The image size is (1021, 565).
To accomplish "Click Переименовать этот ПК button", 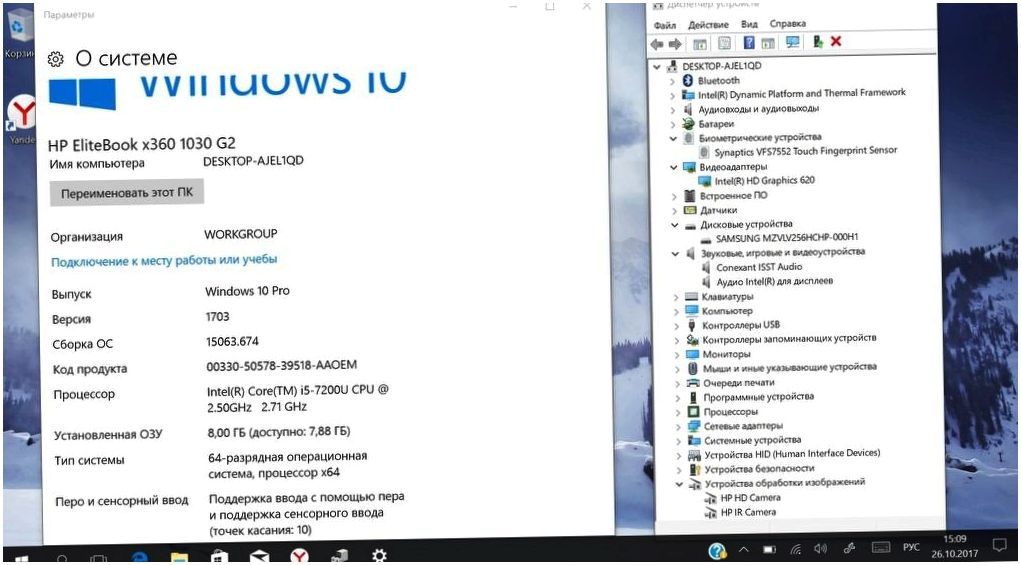I will coord(127,193).
